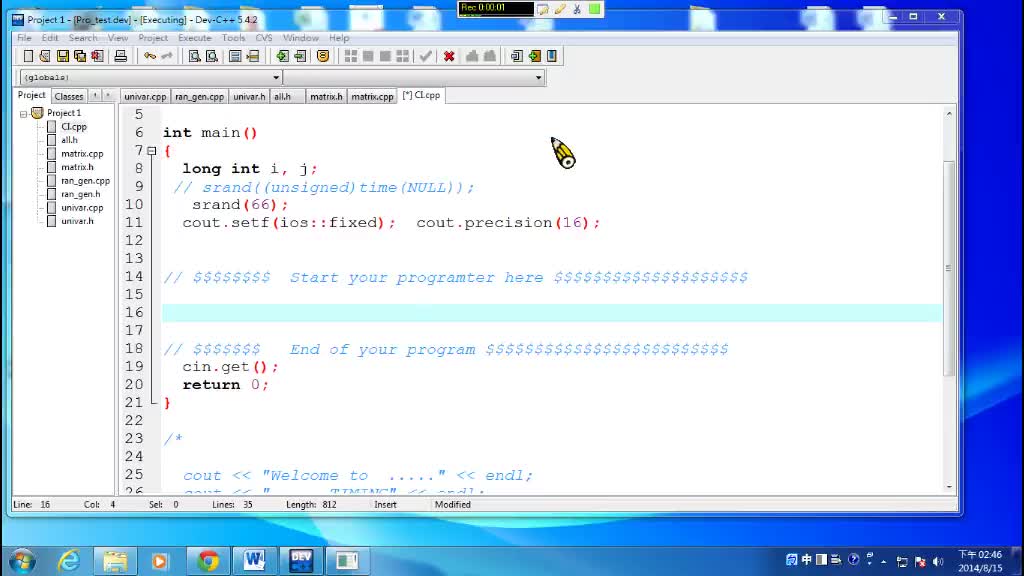Select CI.cpp in the project tree

(74, 127)
